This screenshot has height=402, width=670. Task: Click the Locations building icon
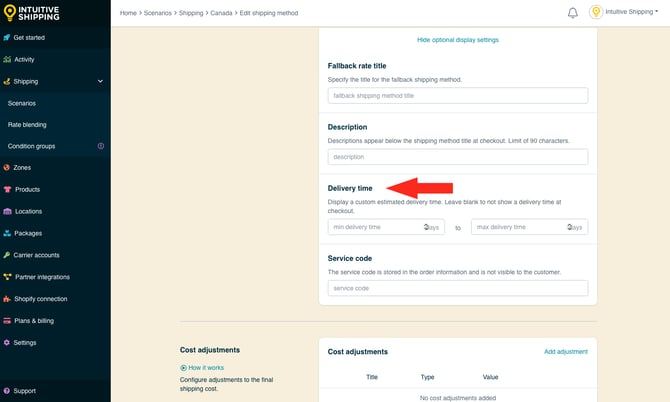point(7,211)
